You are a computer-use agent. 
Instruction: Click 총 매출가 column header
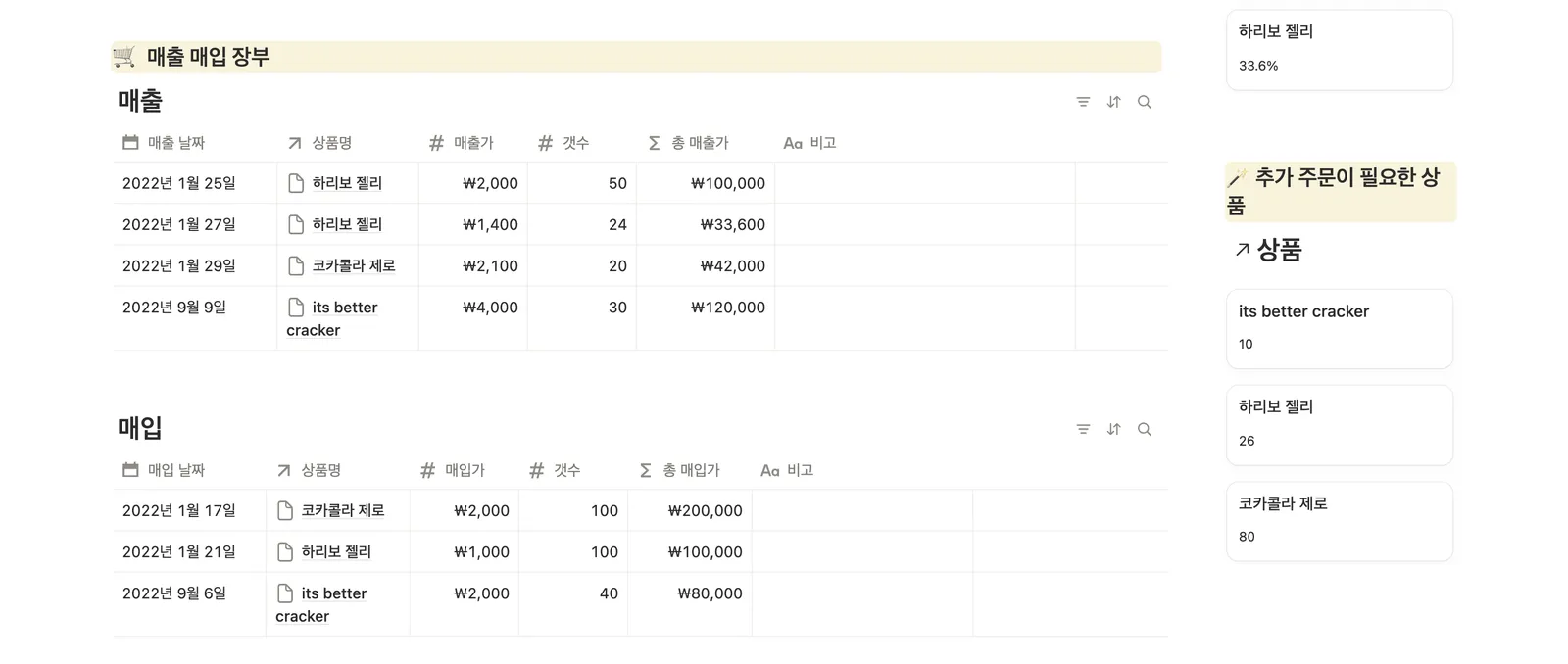[706, 143]
